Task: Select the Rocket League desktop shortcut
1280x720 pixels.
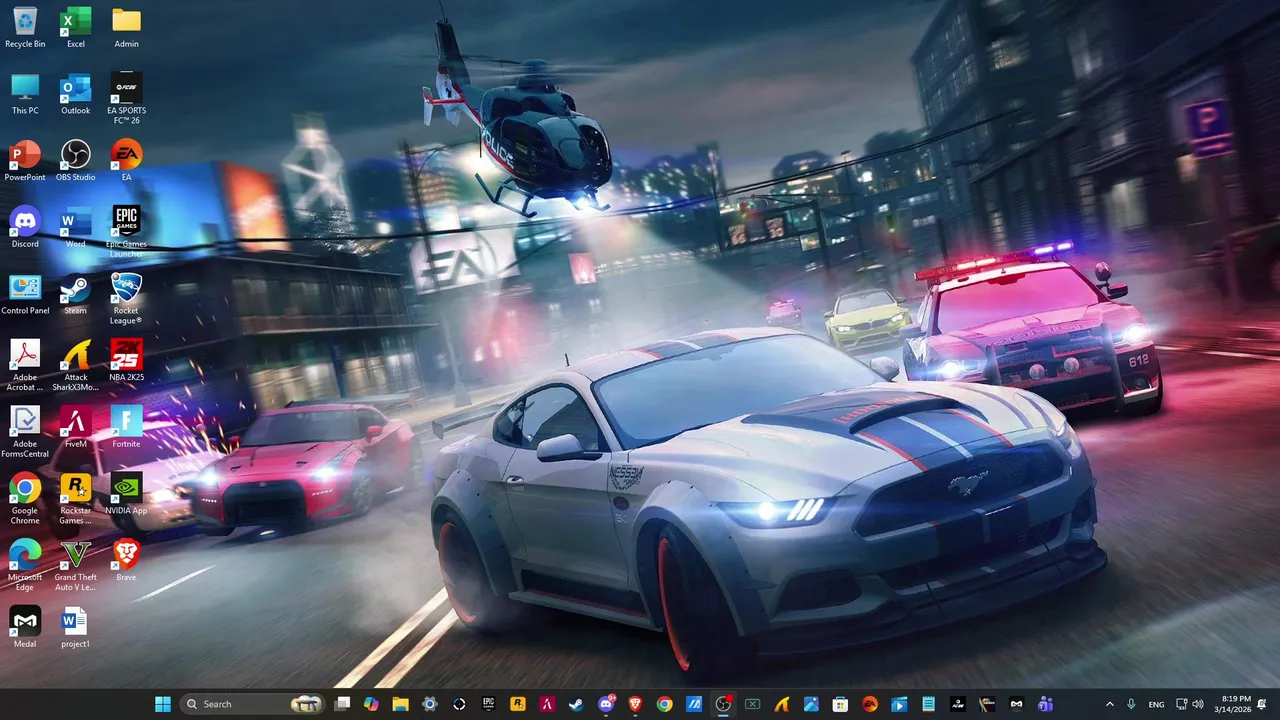Action: [126, 298]
